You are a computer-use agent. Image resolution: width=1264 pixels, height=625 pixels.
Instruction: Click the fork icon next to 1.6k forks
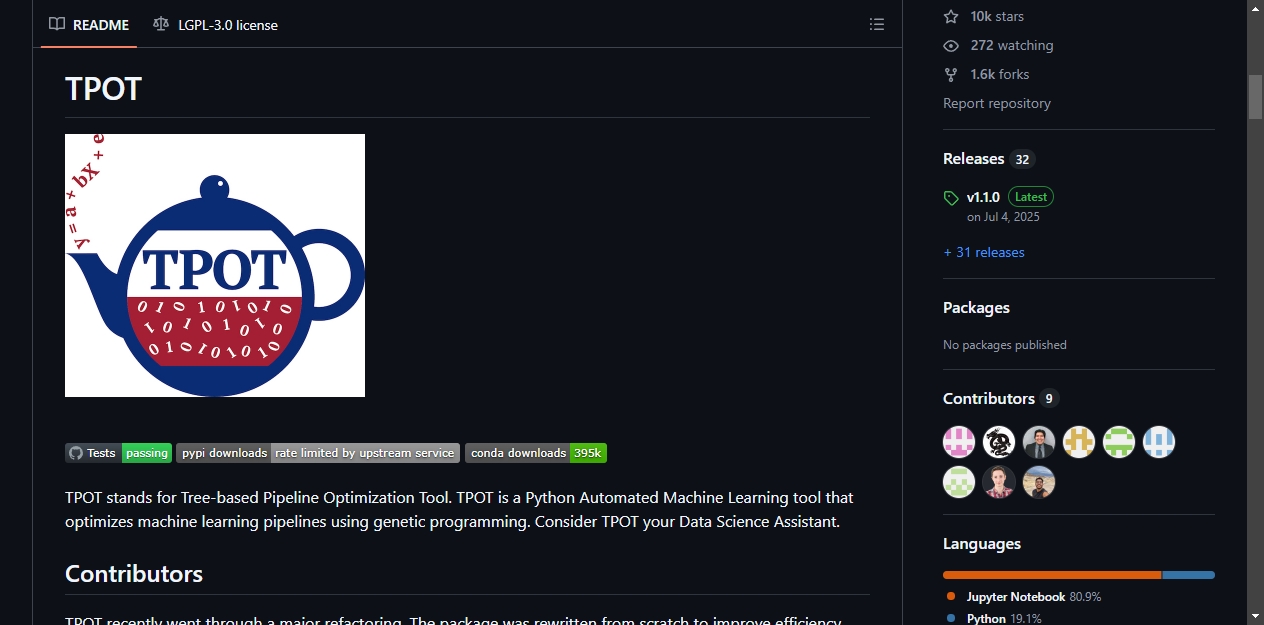coord(951,74)
